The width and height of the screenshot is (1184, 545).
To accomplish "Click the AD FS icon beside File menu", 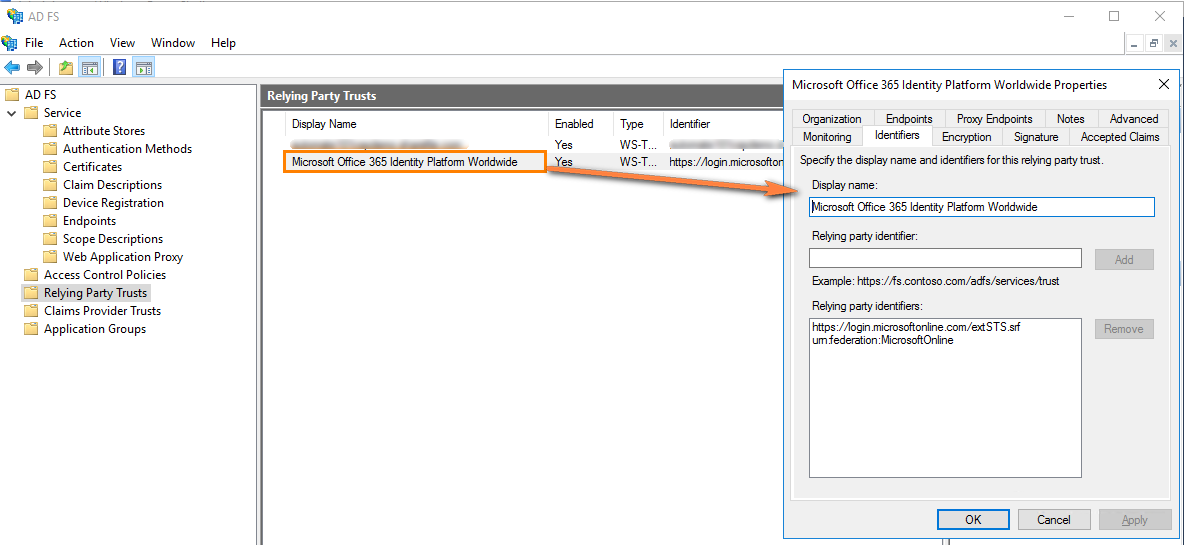I will click(x=10, y=43).
